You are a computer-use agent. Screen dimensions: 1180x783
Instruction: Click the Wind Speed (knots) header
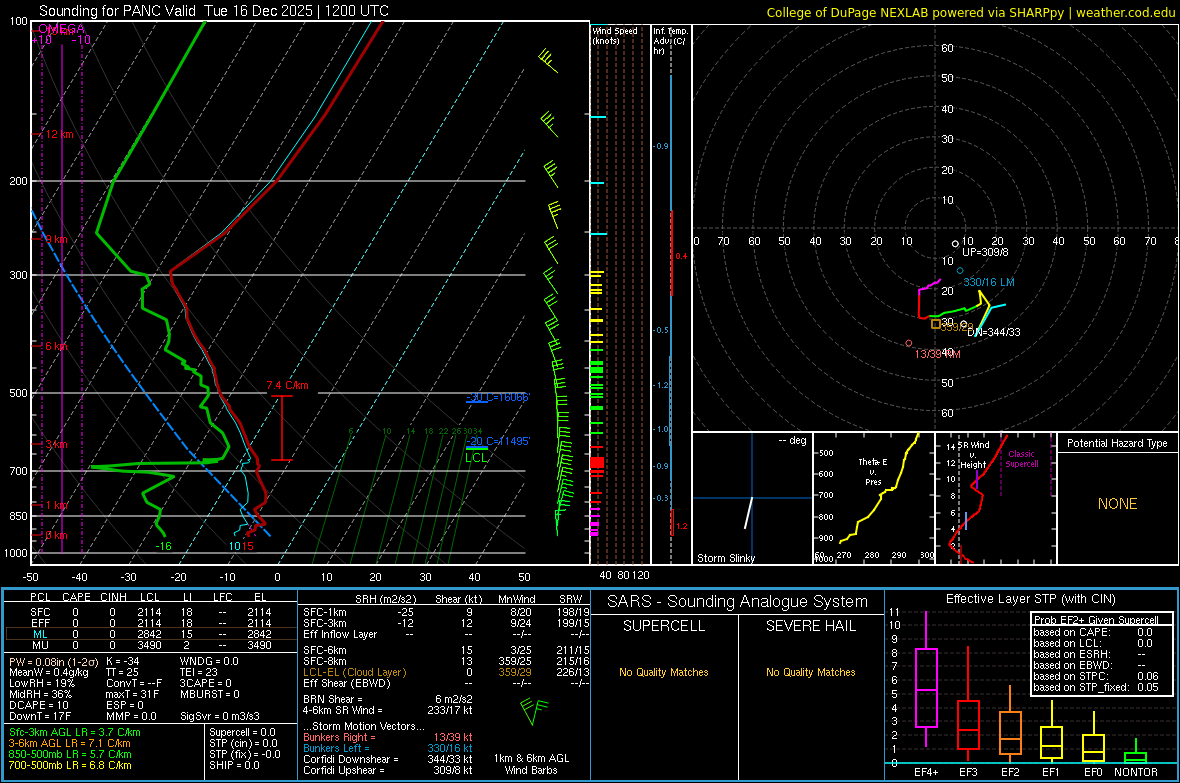click(614, 35)
